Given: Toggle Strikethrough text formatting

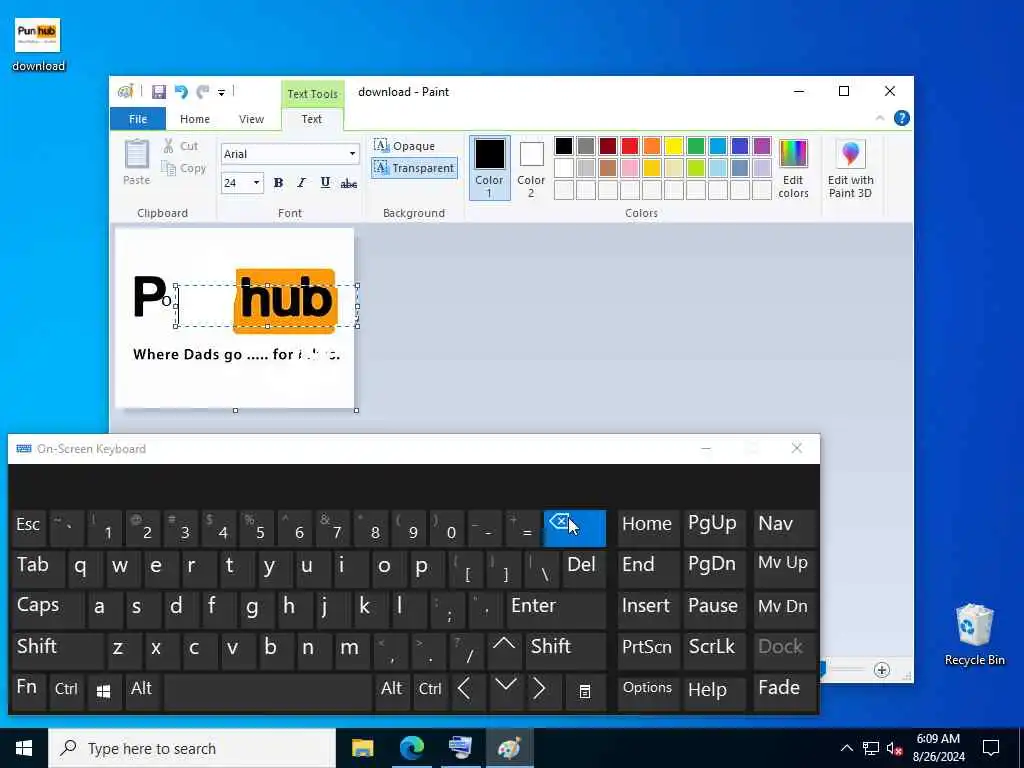Looking at the screenshot, I should point(349,184).
